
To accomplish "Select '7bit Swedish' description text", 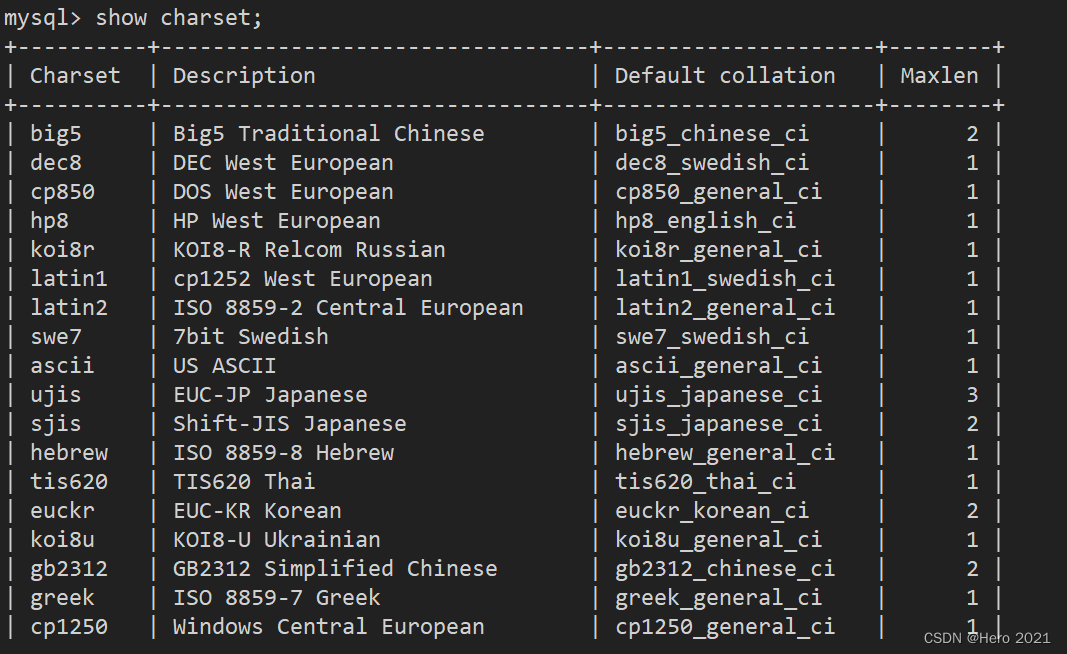I will [x=250, y=337].
